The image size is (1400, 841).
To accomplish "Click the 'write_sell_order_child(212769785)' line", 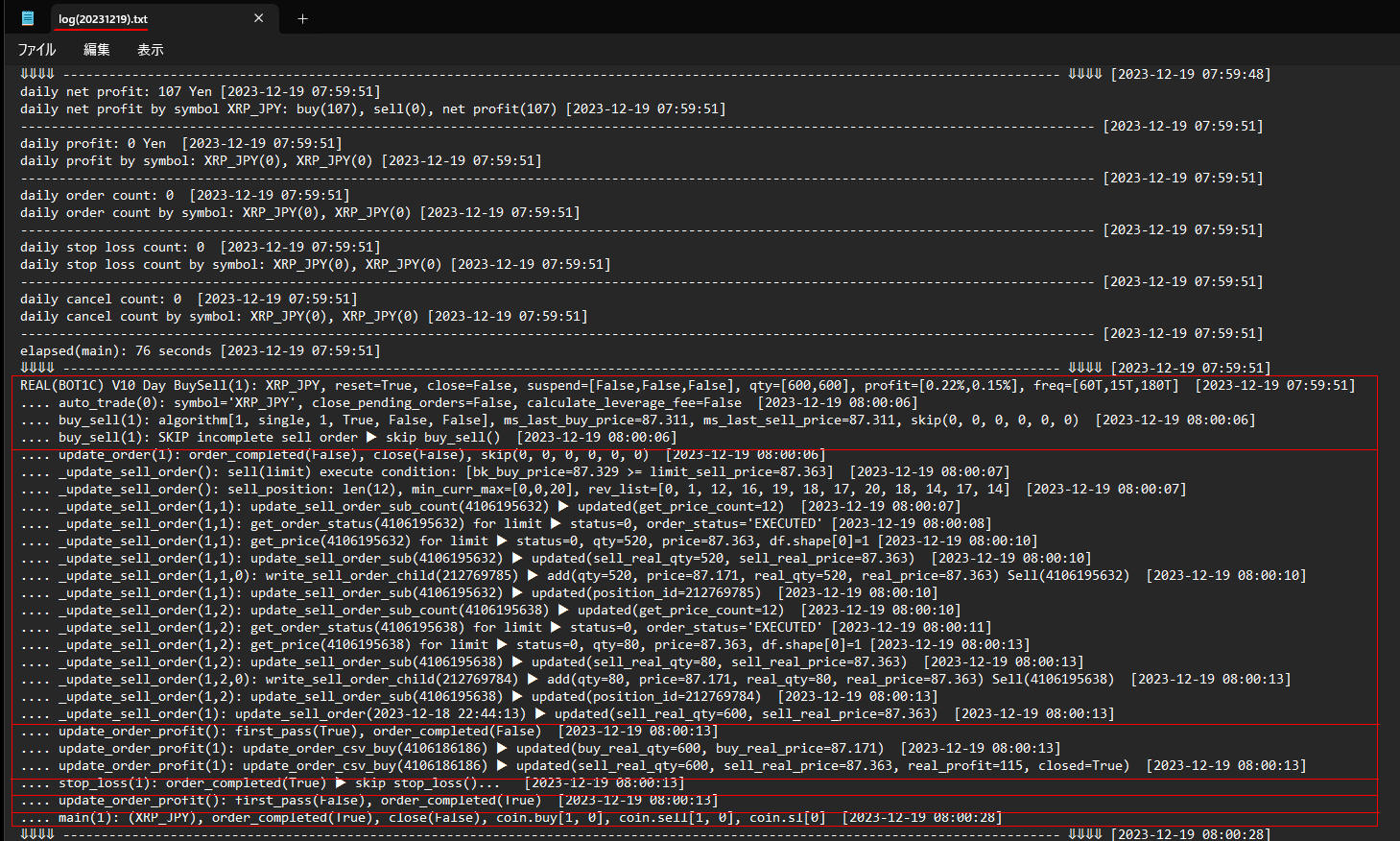I will point(663,575).
